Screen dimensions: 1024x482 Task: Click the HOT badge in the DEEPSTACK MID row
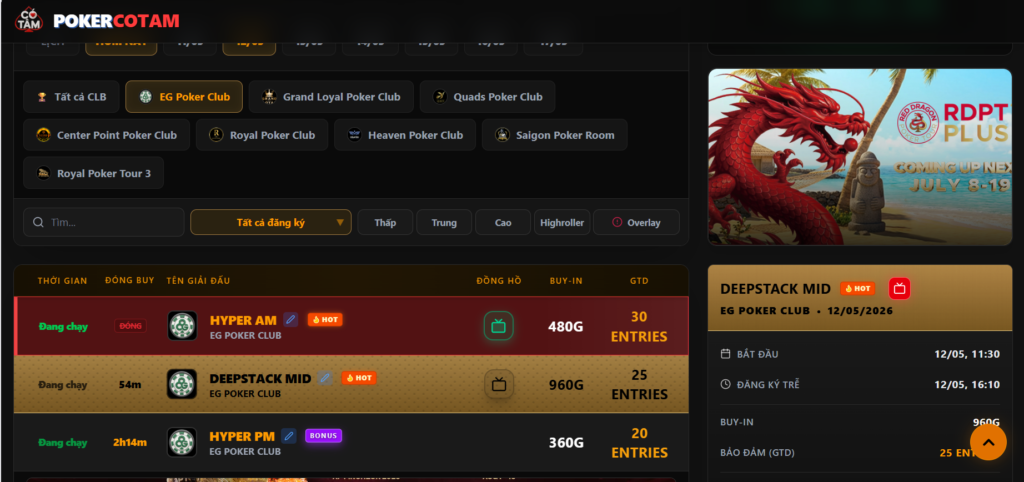point(359,378)
